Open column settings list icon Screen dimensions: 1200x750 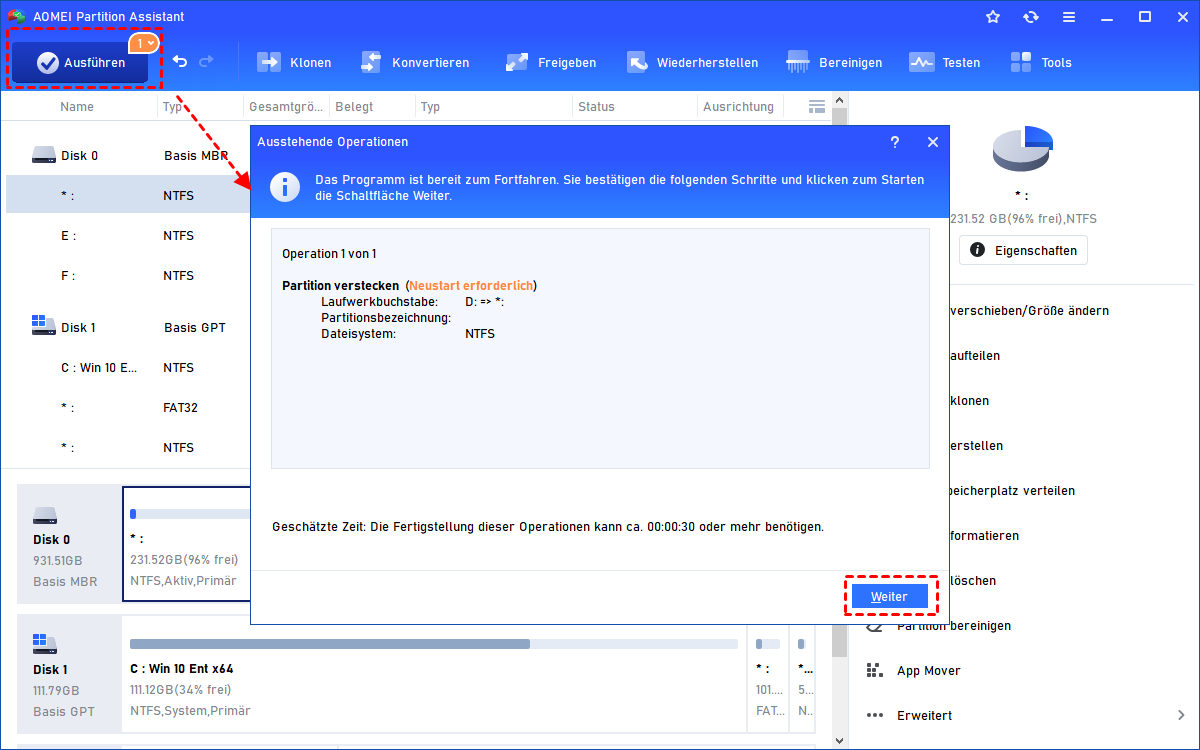(817, 106)
